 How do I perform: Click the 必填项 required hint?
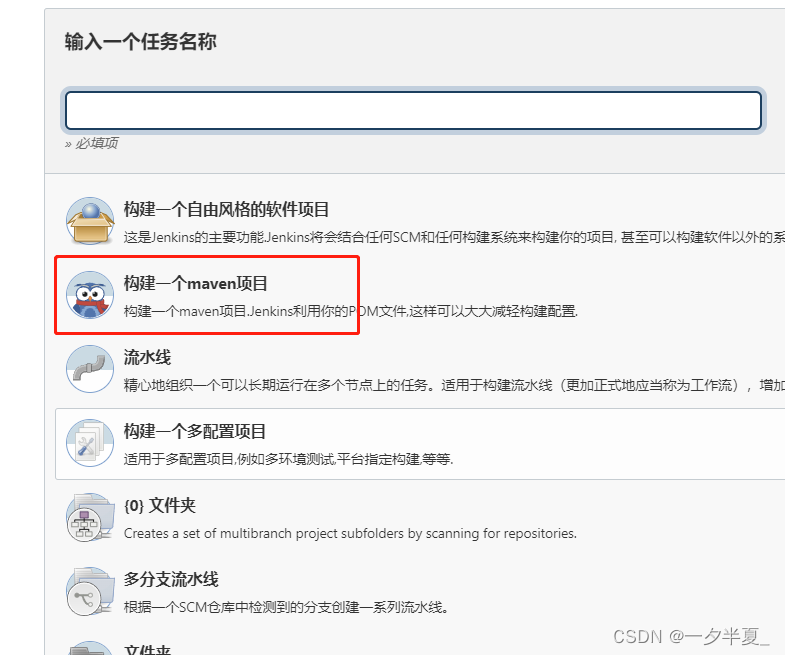point(92,144)
